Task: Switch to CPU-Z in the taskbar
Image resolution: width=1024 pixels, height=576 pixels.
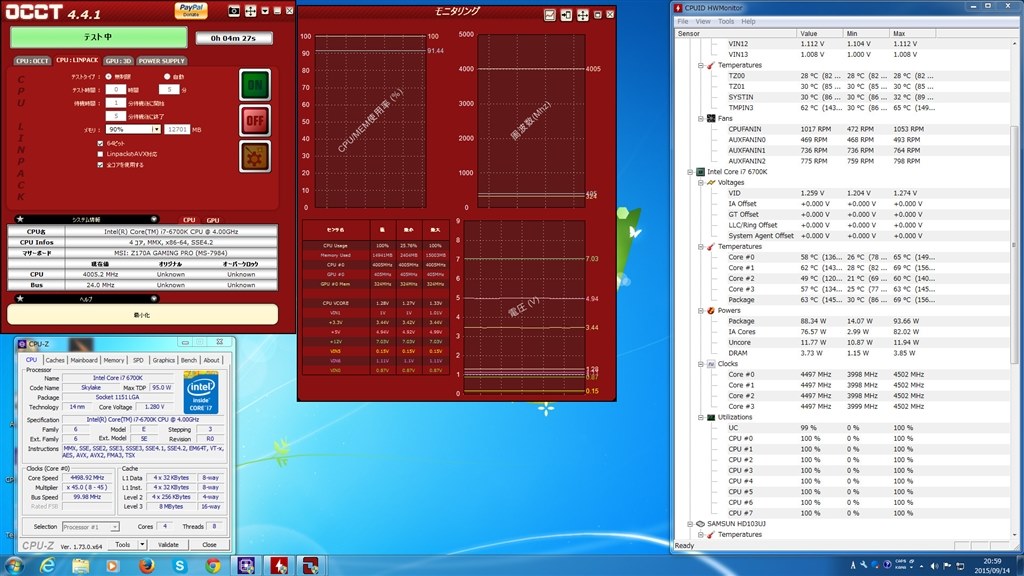Action: [246, 566]
